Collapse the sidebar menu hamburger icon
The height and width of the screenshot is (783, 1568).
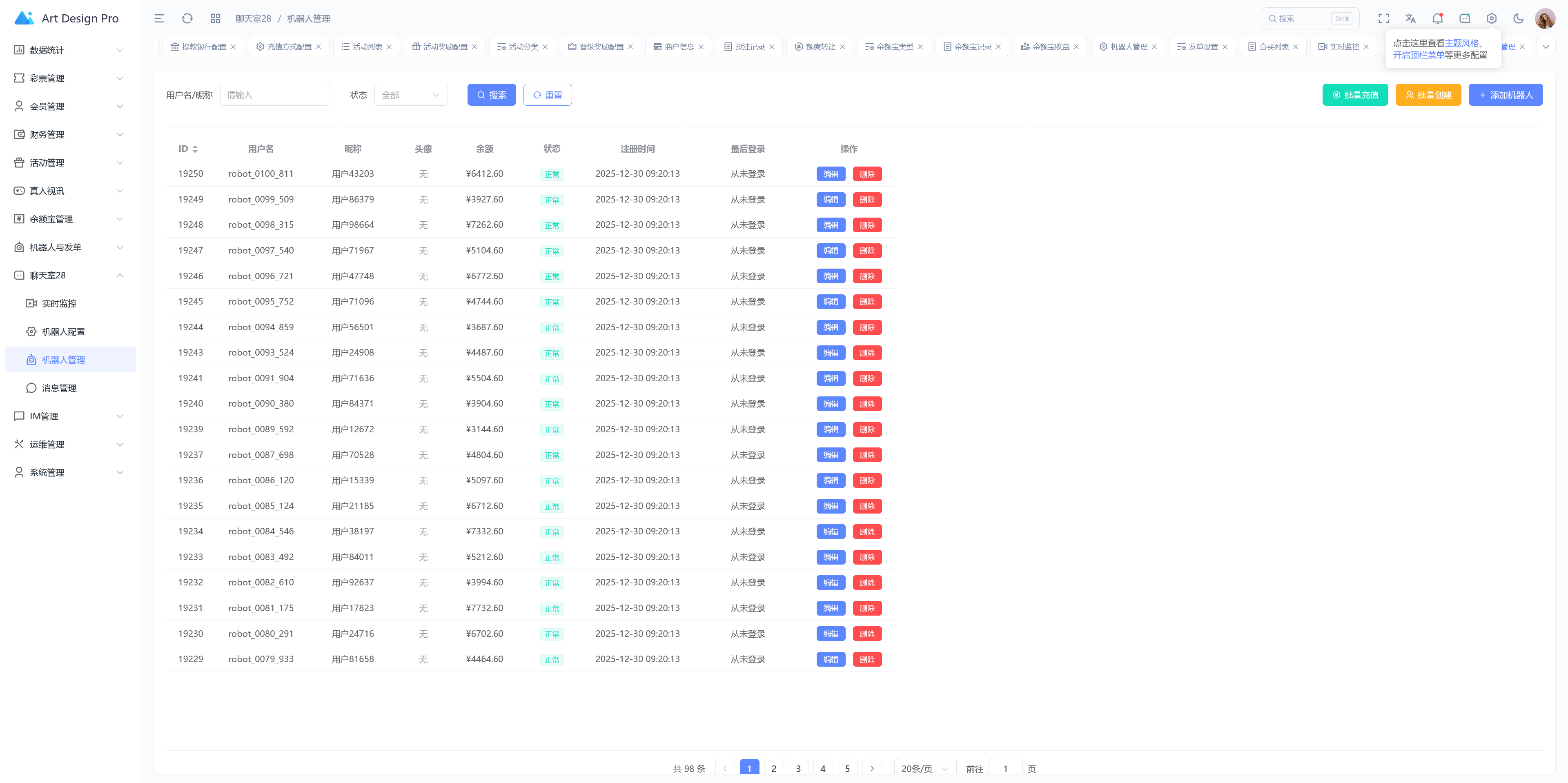(159, 18)
